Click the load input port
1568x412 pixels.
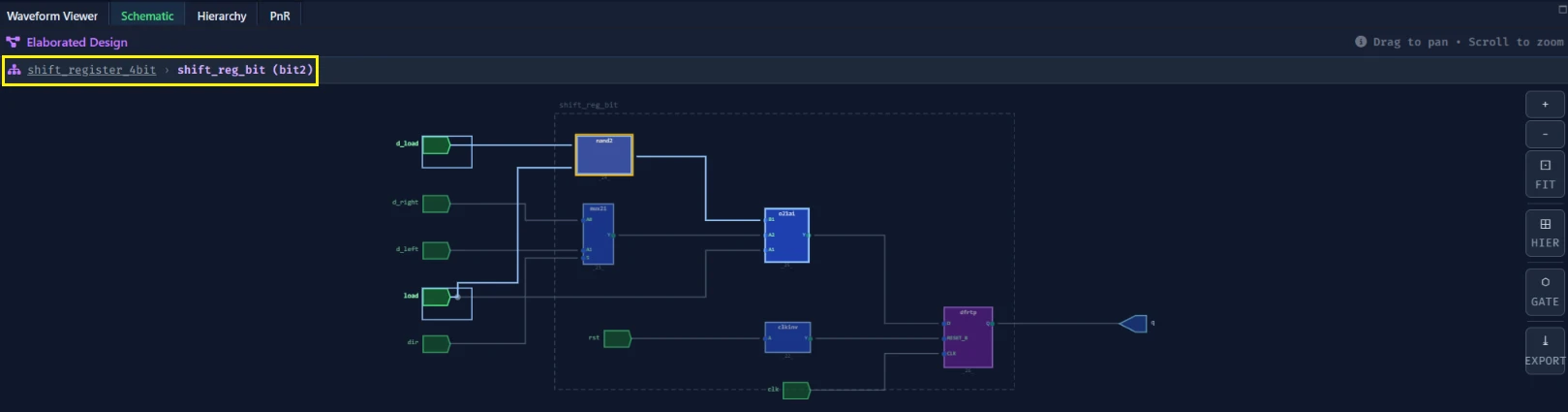(437, 297)
